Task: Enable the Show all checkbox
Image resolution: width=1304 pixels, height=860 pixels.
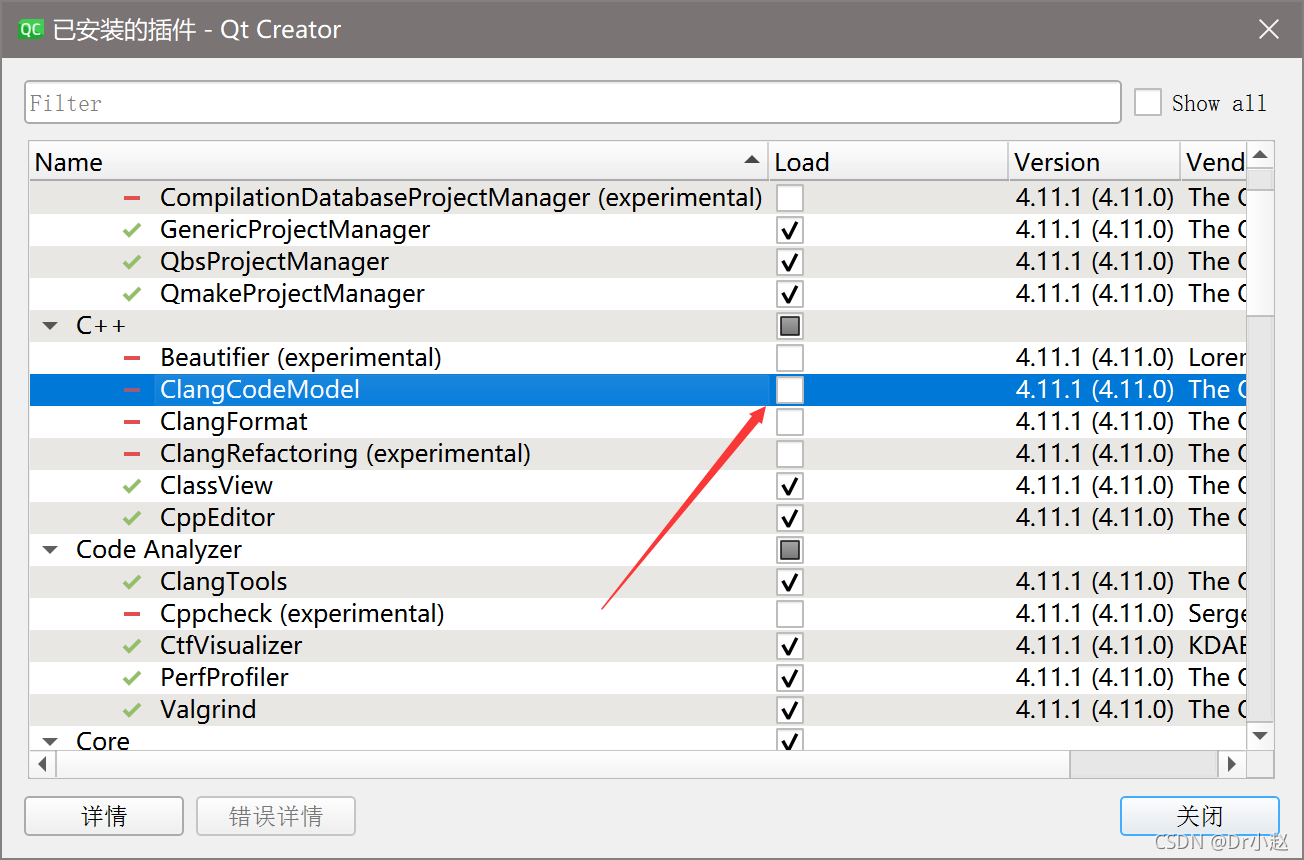Action: pyautogui.click(x=1148, y=102)
